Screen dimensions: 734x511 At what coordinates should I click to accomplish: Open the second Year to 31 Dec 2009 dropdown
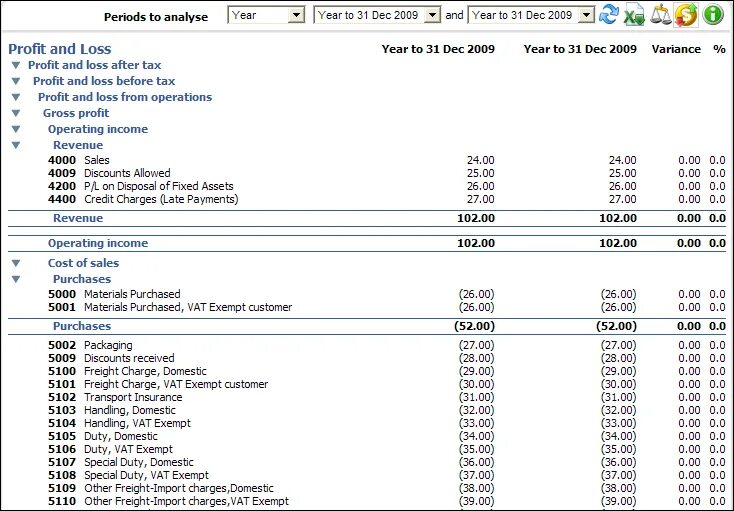coord(531,15)
